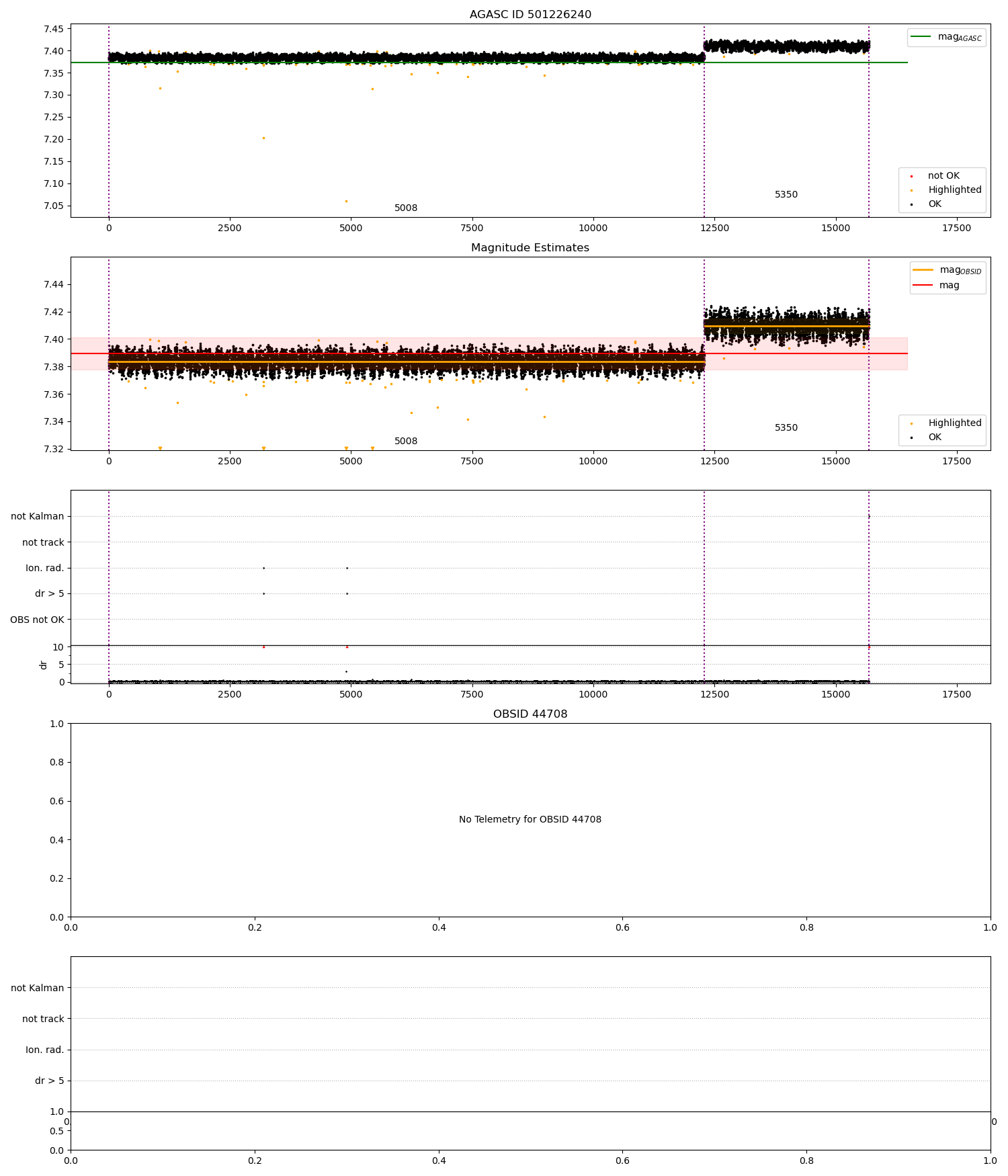Screen dimensions: 1008x1176
Task: Click the "OBSID 44708" plot title
Action: coord(530,714)
